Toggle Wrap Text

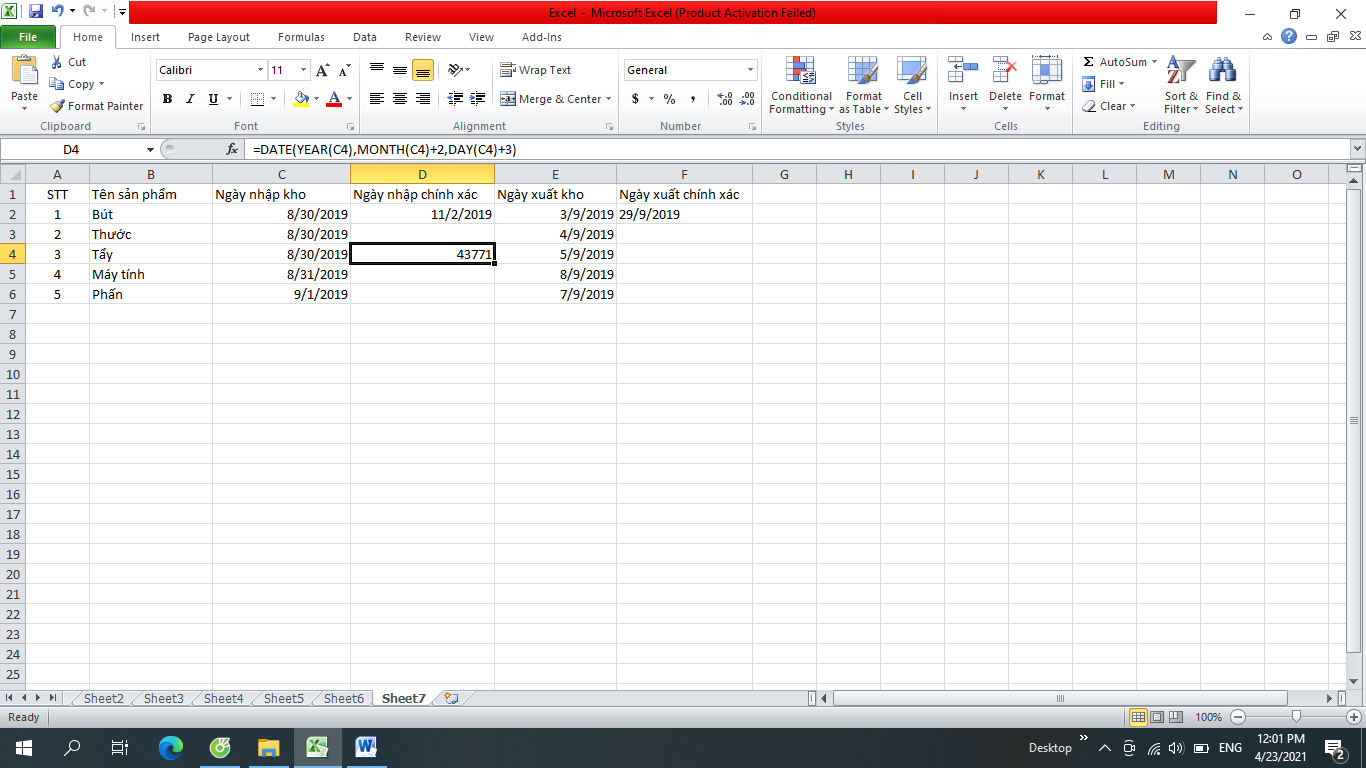(x=536, y=70)
